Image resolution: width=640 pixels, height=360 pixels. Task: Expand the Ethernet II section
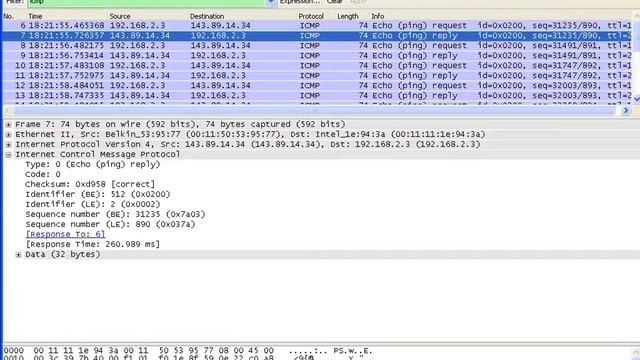point(8,134)
